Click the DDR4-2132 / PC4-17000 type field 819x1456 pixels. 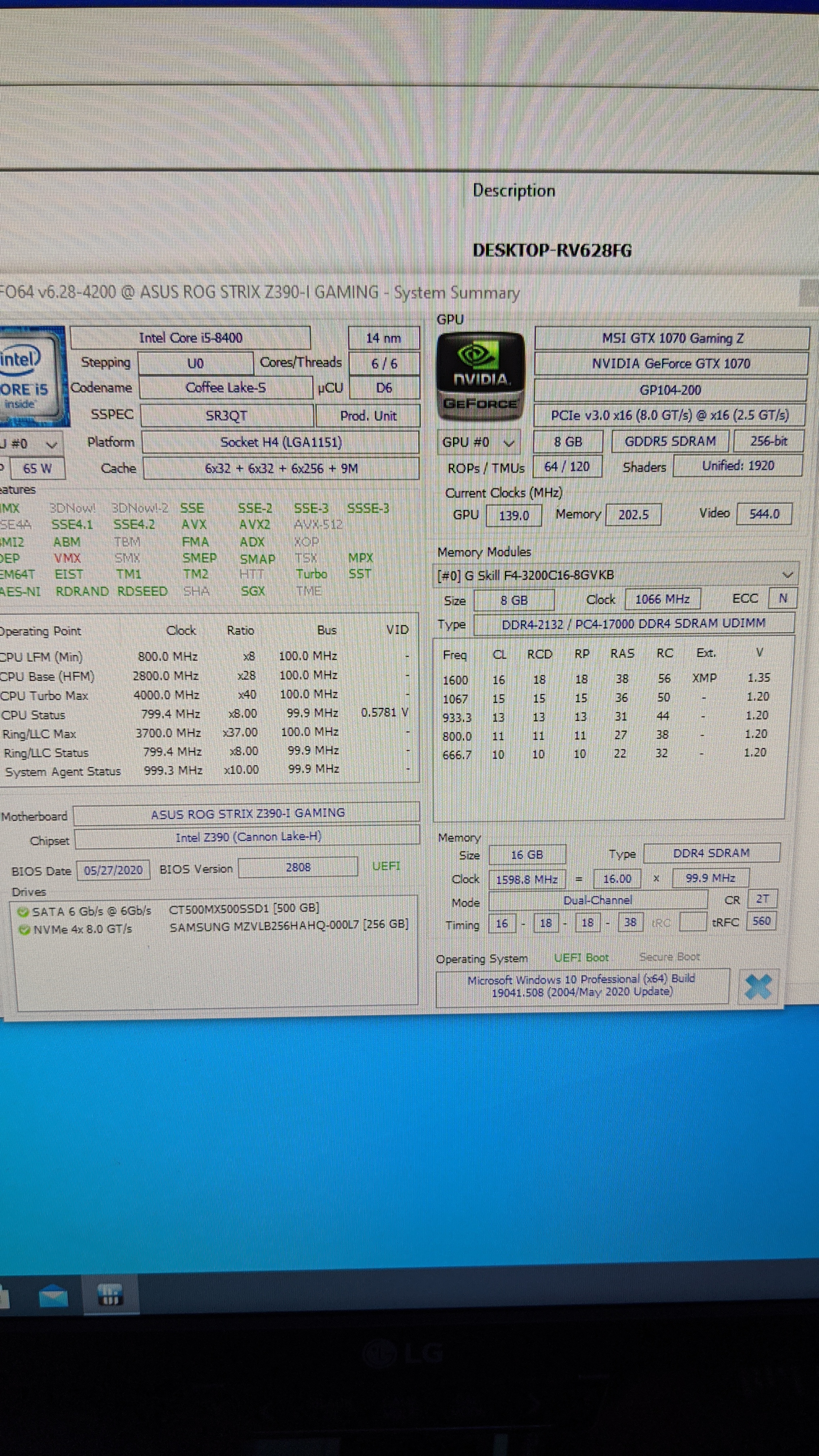(x=634, y=623)
